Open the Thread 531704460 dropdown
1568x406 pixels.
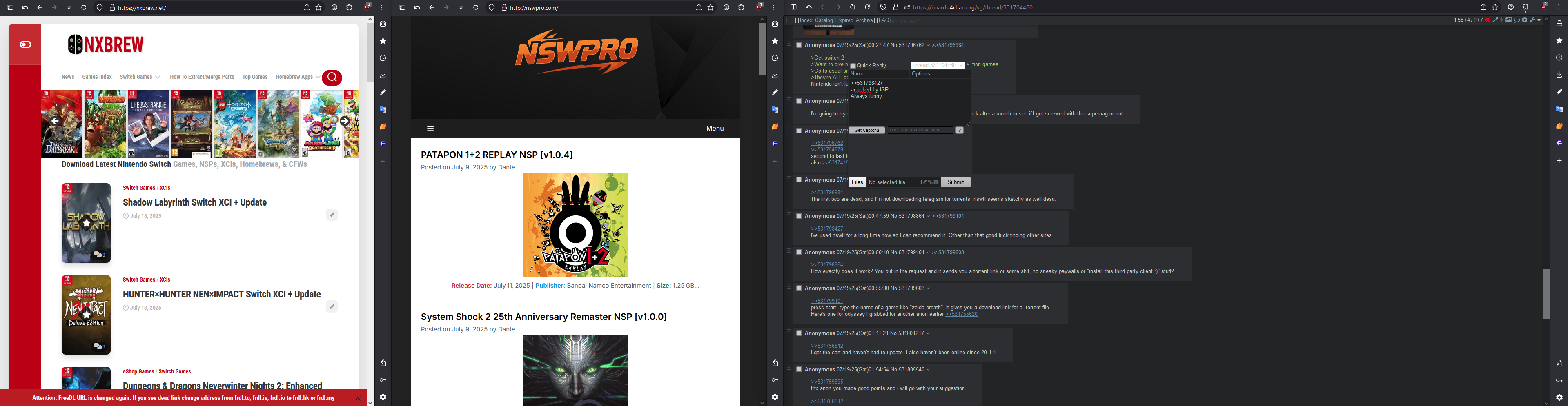938,65
